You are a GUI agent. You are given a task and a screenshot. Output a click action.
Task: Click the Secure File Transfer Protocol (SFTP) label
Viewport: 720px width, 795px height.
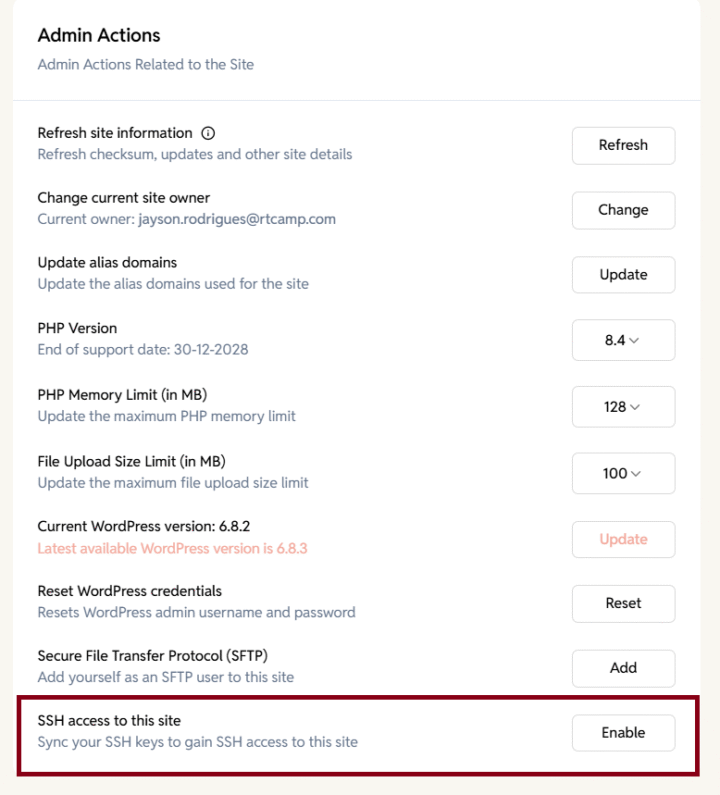tap(153, 656)
